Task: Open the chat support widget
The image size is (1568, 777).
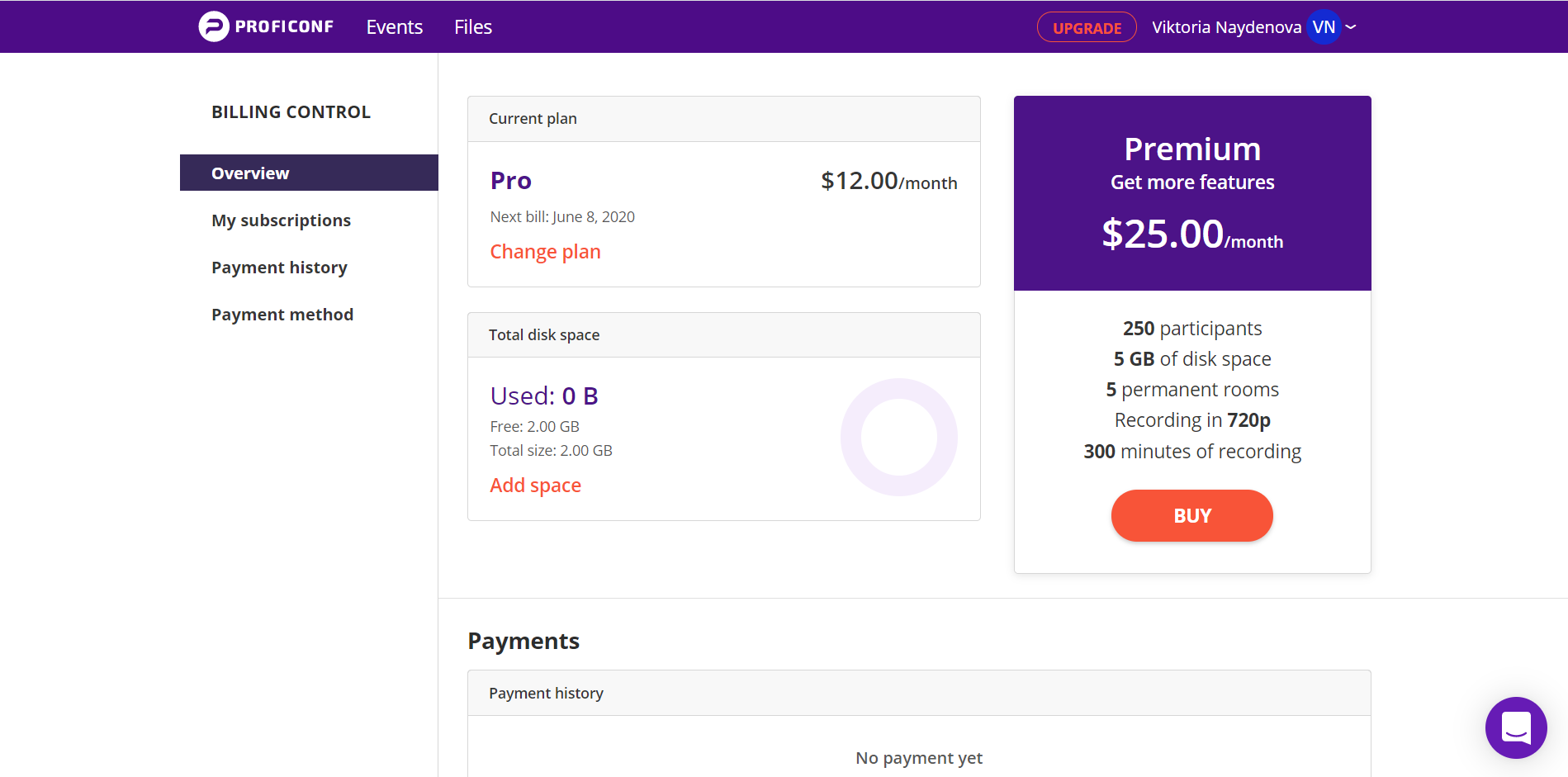Action: pyautogui.click(x=1516, y=727)
